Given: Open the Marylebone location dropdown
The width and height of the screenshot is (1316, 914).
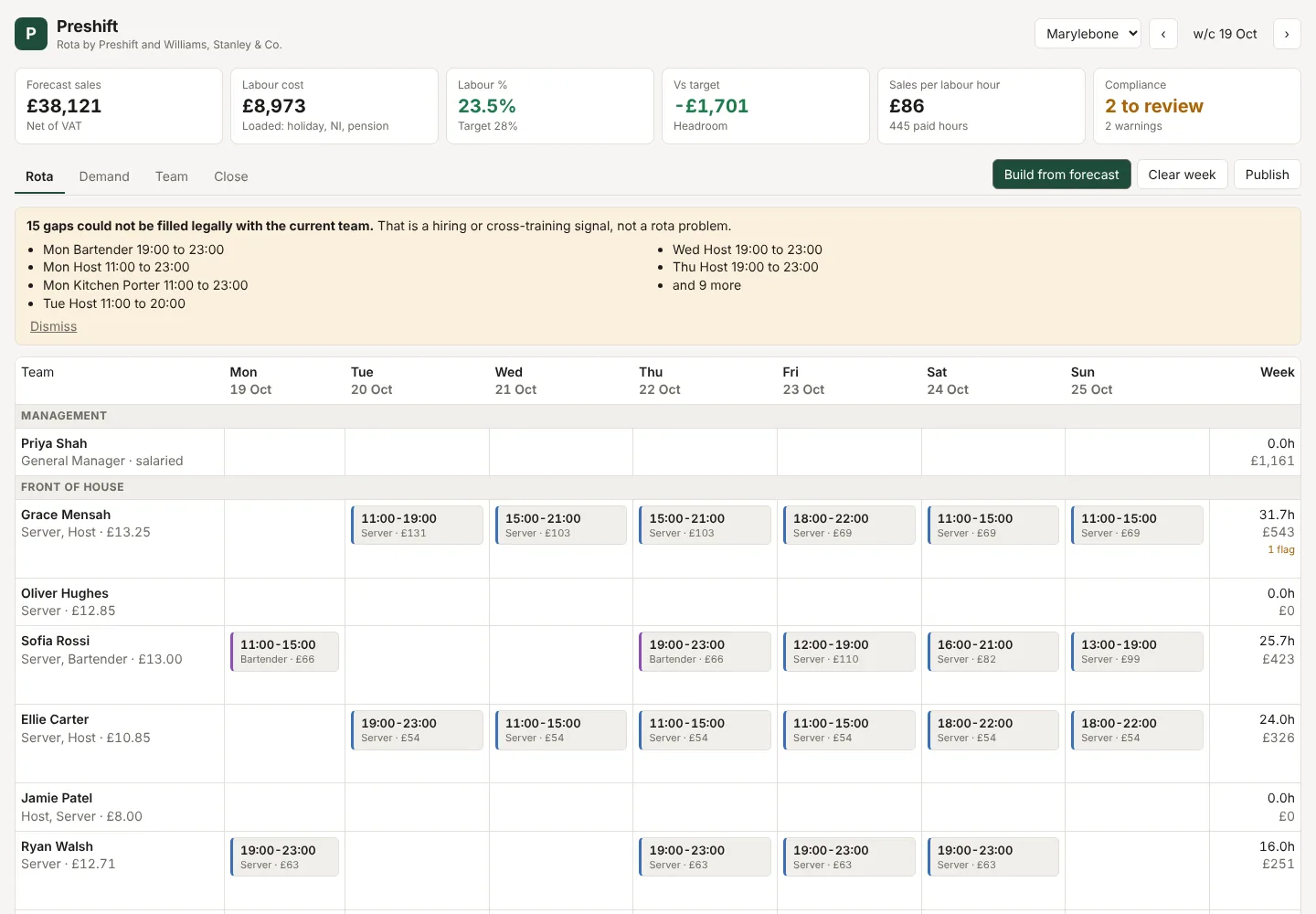Looking at the screenshot, I should click(x=1088, y=34).
